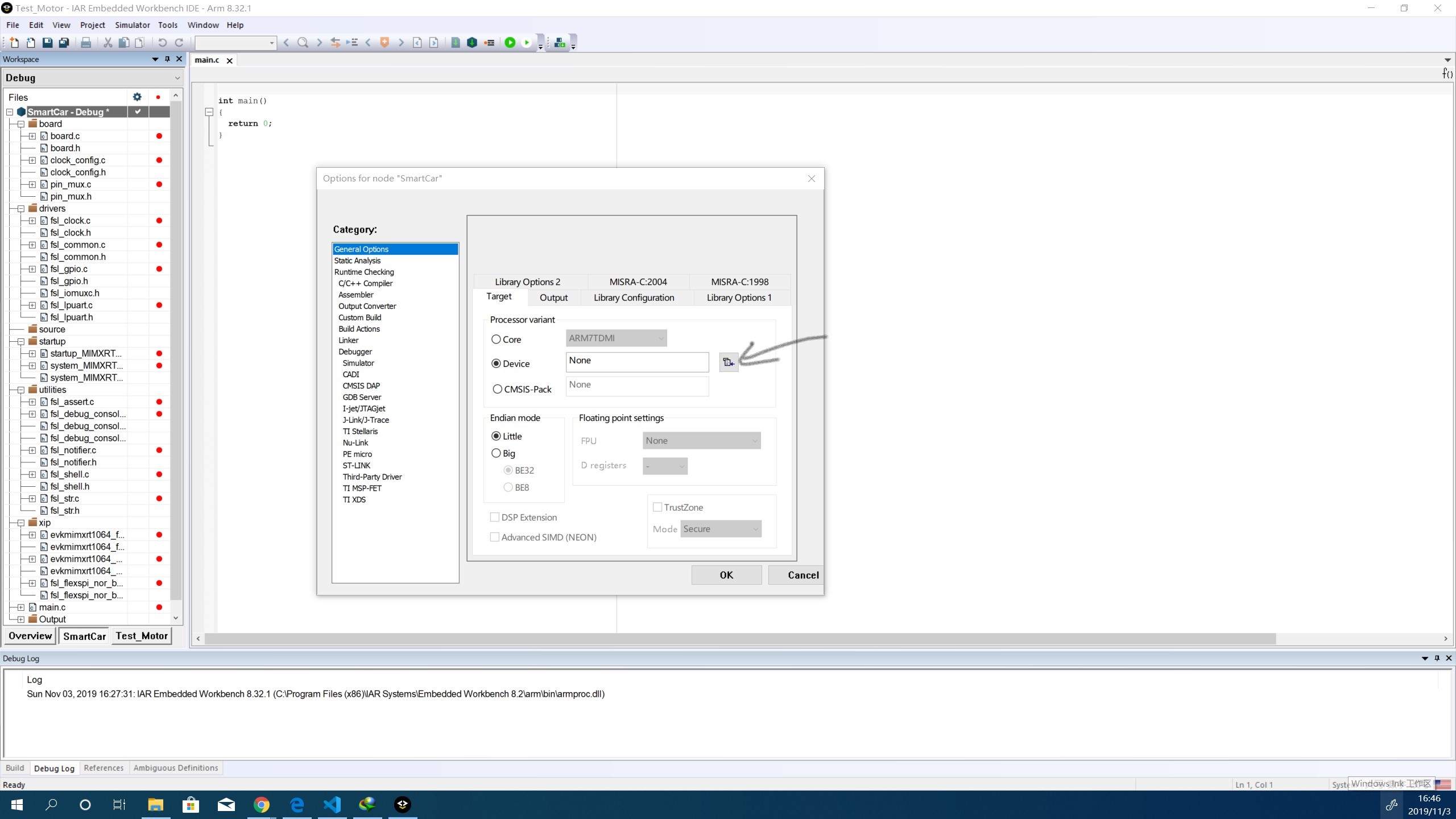Click the Find toolbar magnifier icon

tap(303, 42)
